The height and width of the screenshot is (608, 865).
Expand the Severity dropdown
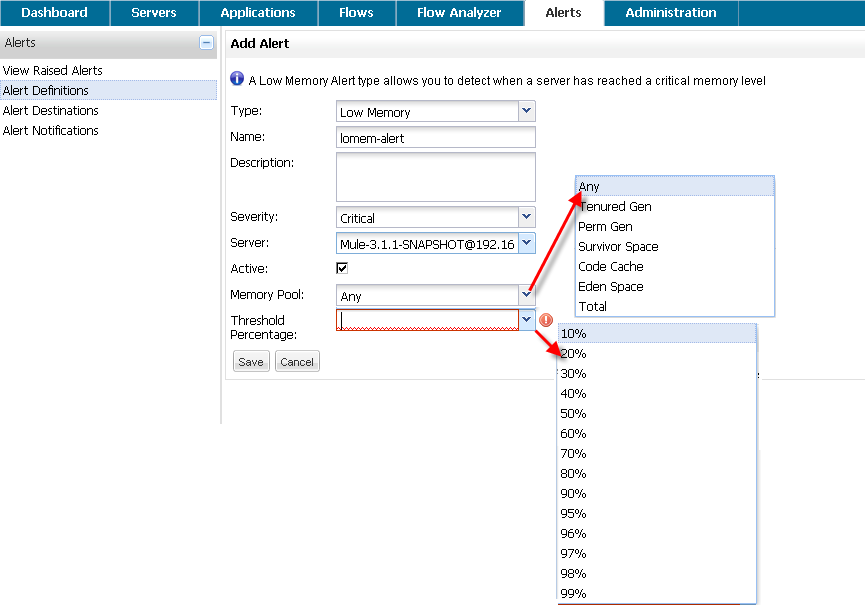[x=527, y=217]
